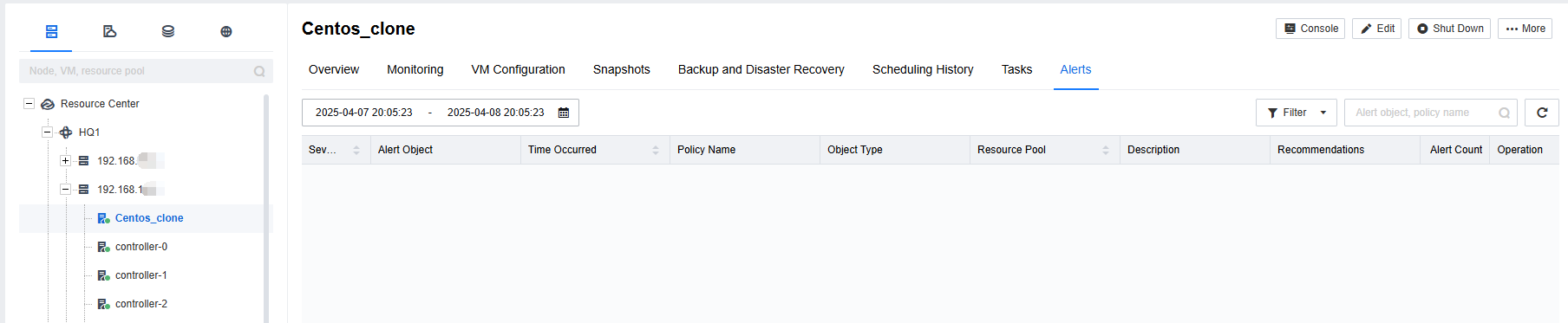Click the resource tree vertical scrollbar
The width and height of the screenshot is (1568, 323).
click(x=266, y=208)
